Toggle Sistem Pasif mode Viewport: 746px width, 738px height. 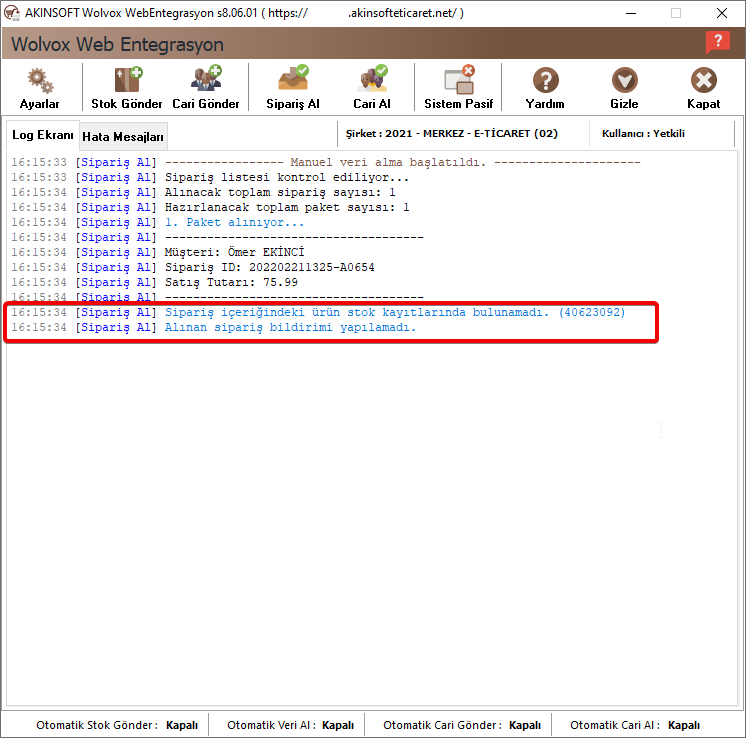click(x=458, y=89)
